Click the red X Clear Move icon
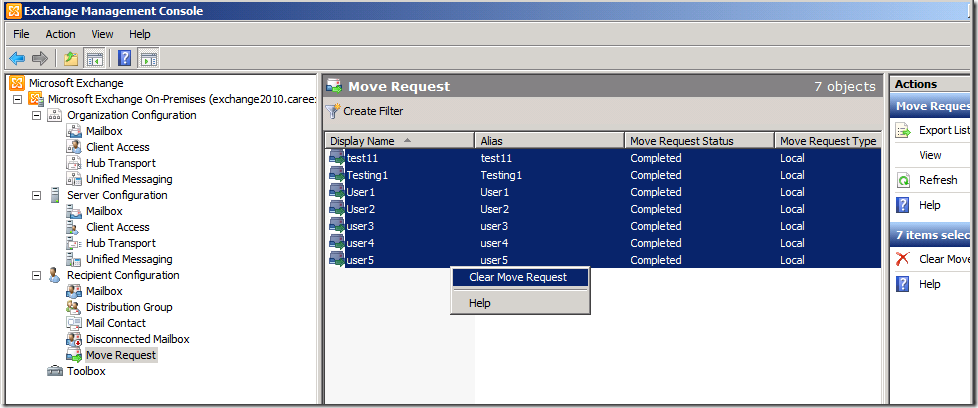The height and width of the screenshot is (408, 978). tap(903, 259)
